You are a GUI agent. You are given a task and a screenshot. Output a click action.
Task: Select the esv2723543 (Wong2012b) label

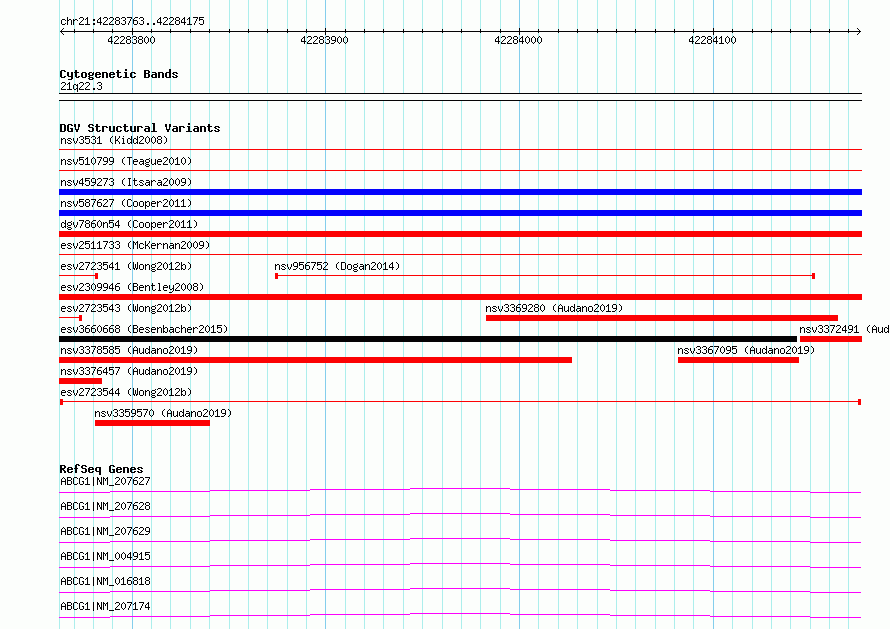pos(126,308)
